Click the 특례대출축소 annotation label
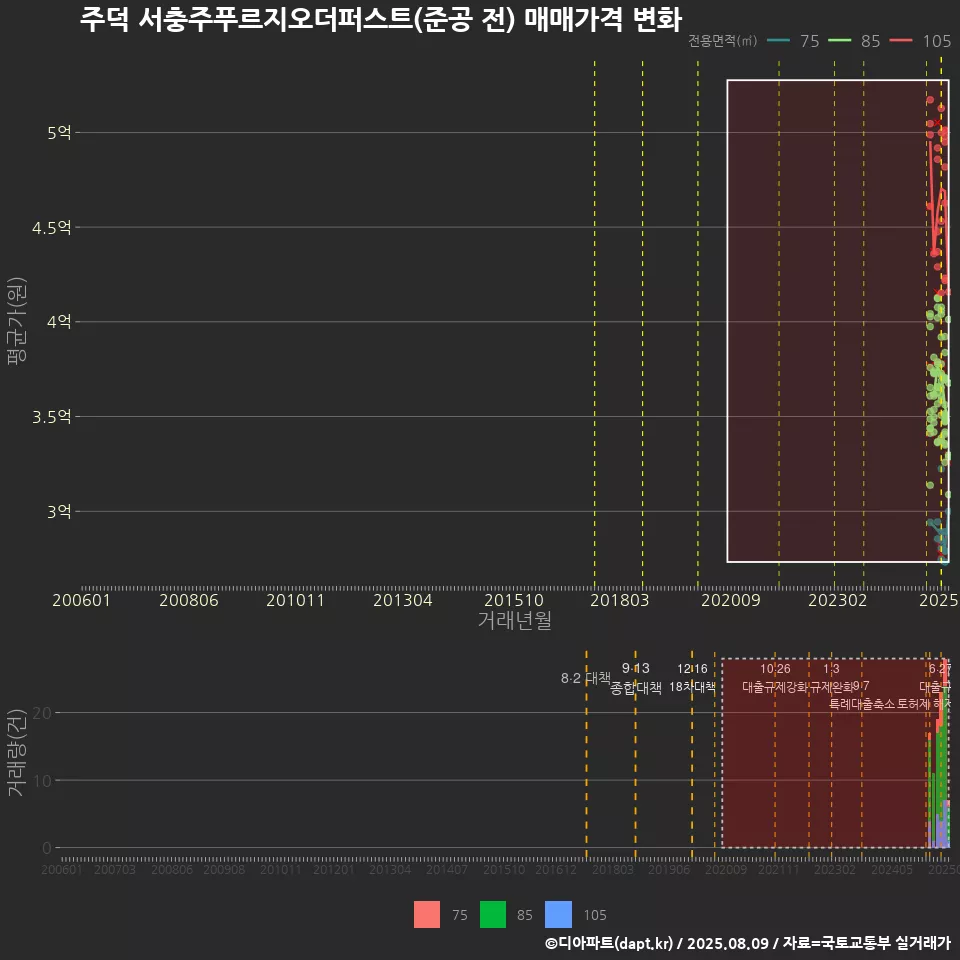Screen dimensions: 960x960 [862, 704]
